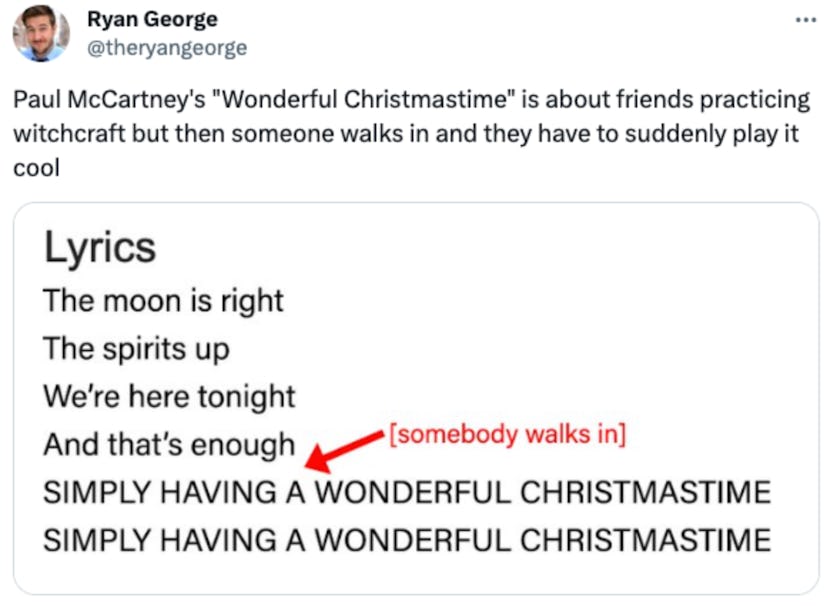Click the "Lyrics" heading in the image
The image size is (828, 606).
(x=99, y=247)
